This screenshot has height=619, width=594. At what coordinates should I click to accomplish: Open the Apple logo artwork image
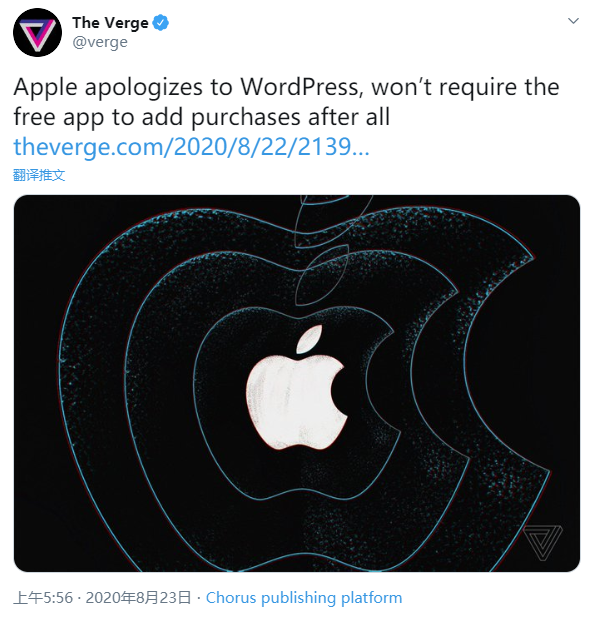tap(297, 383)
